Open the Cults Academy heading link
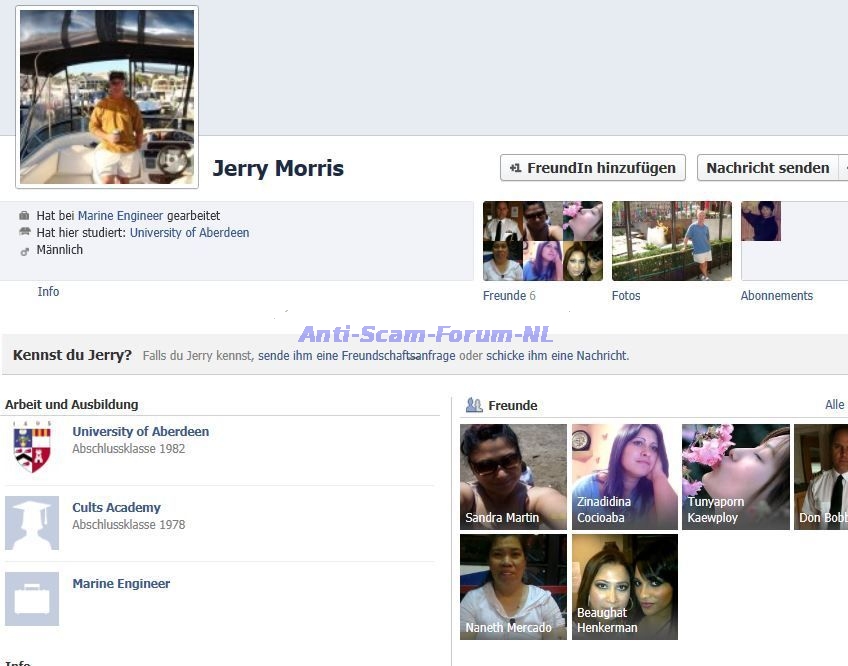 [116, 508]
